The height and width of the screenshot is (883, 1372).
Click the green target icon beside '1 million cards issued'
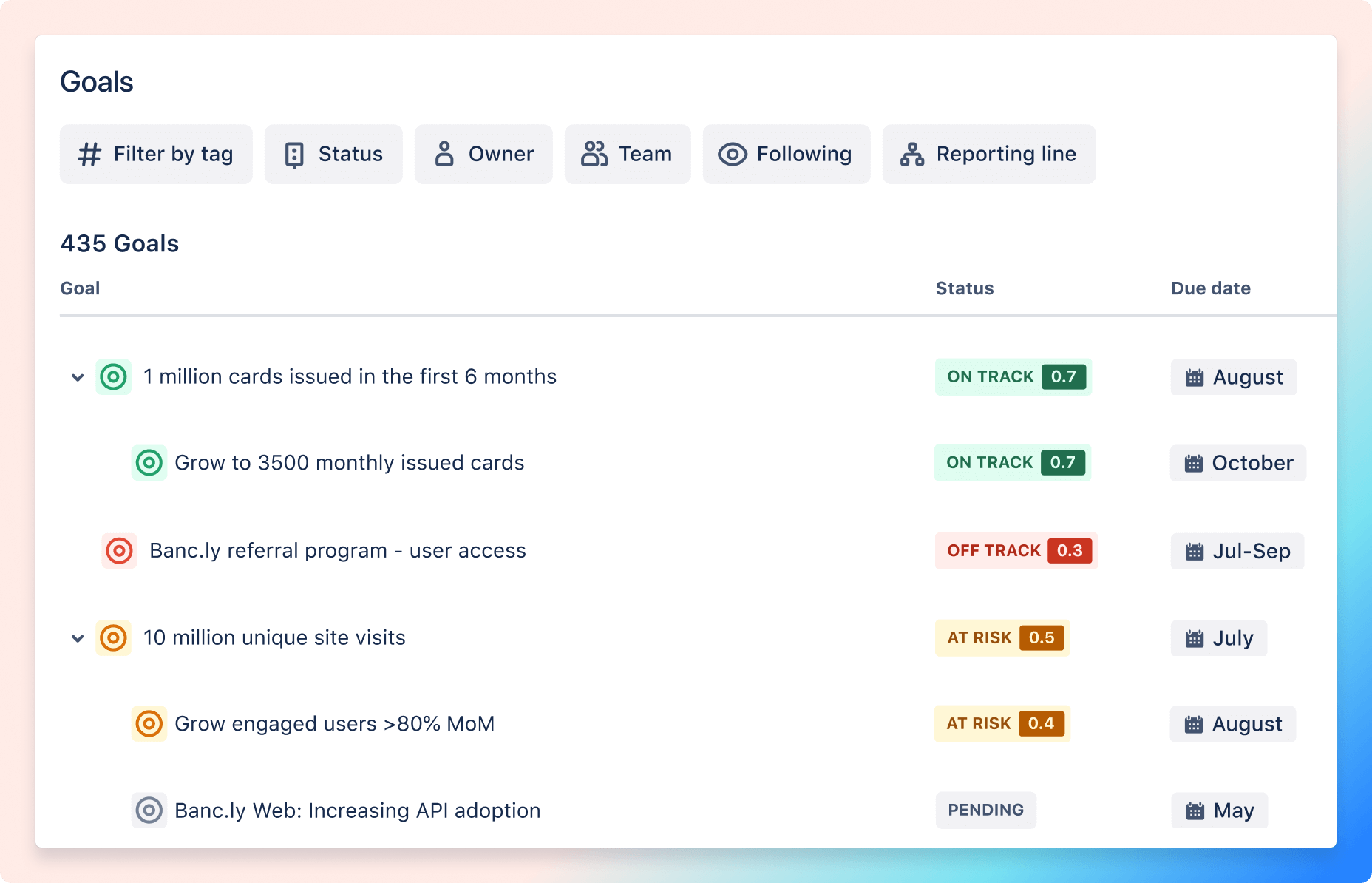pyautogui.click(x=114, y=376)
